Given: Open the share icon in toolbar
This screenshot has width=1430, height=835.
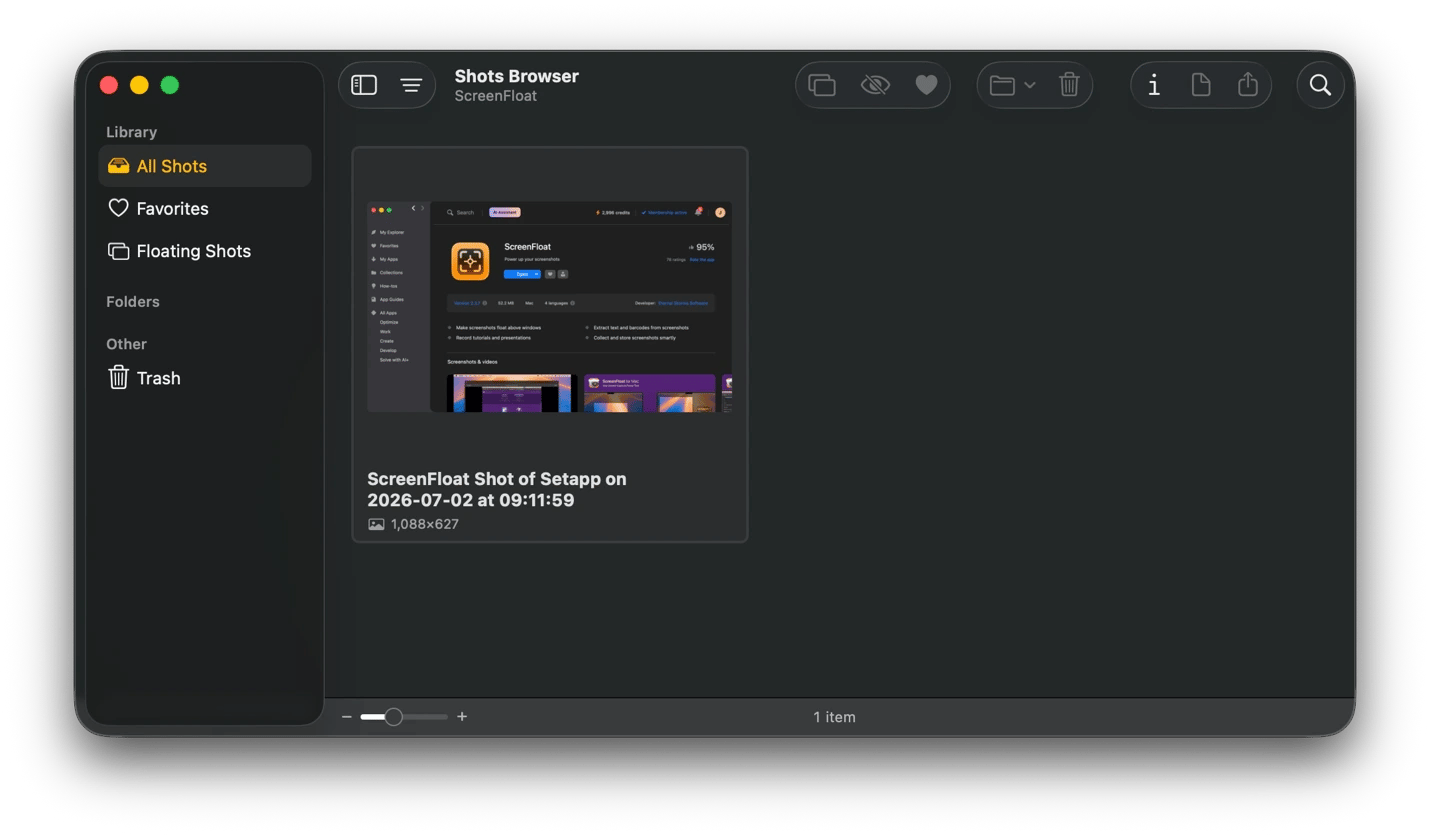Looking at the screenshot, I should [x=1248, y=84].
